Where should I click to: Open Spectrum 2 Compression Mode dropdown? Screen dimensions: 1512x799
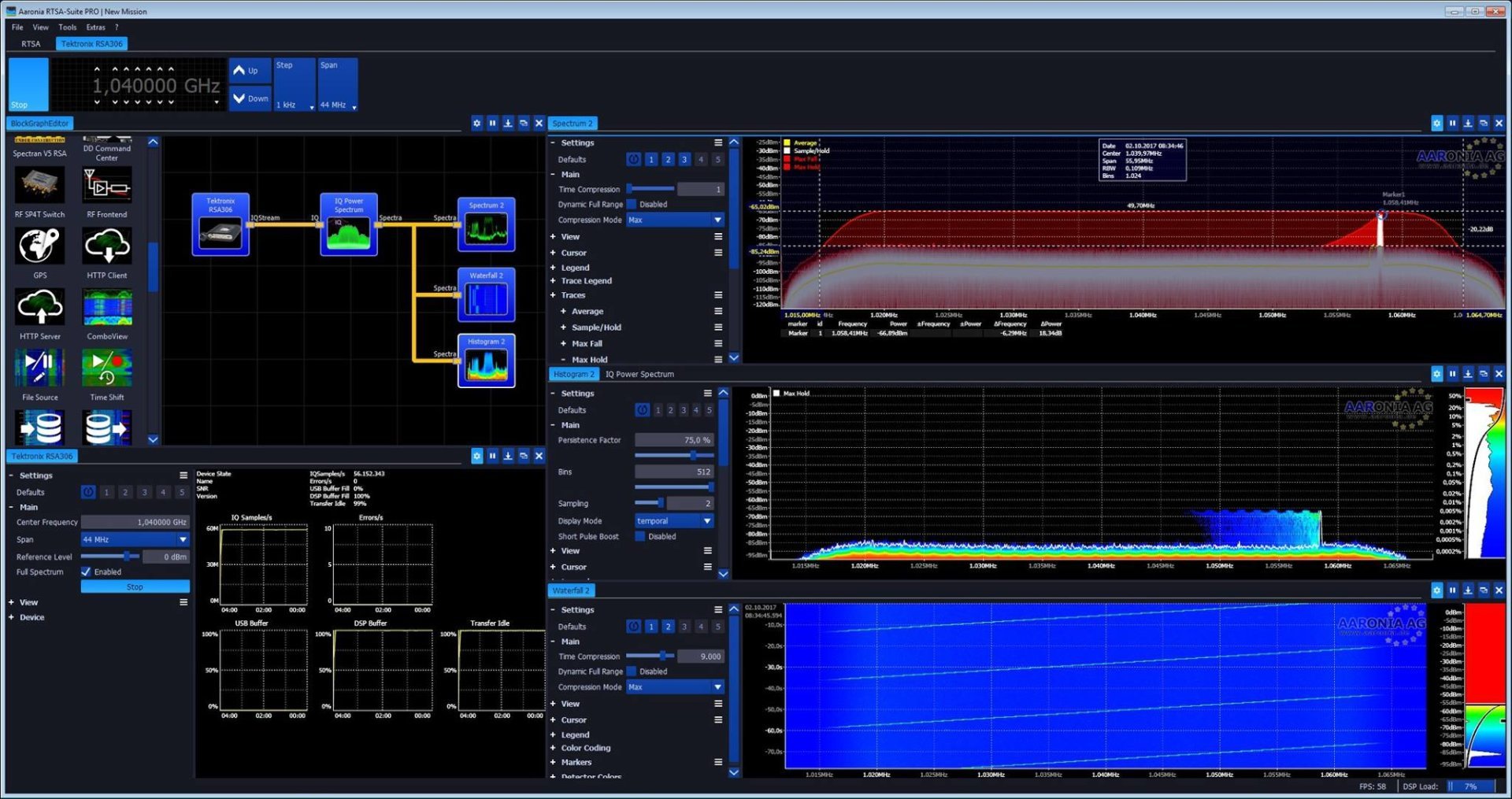pyautogui.click(x=675, y=220)
